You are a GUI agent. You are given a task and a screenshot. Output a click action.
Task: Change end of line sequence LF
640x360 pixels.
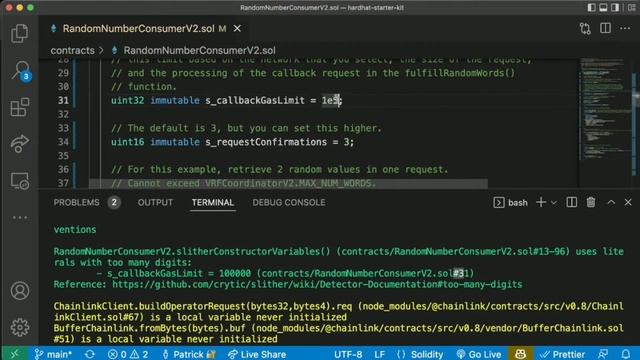coord(380,354)
